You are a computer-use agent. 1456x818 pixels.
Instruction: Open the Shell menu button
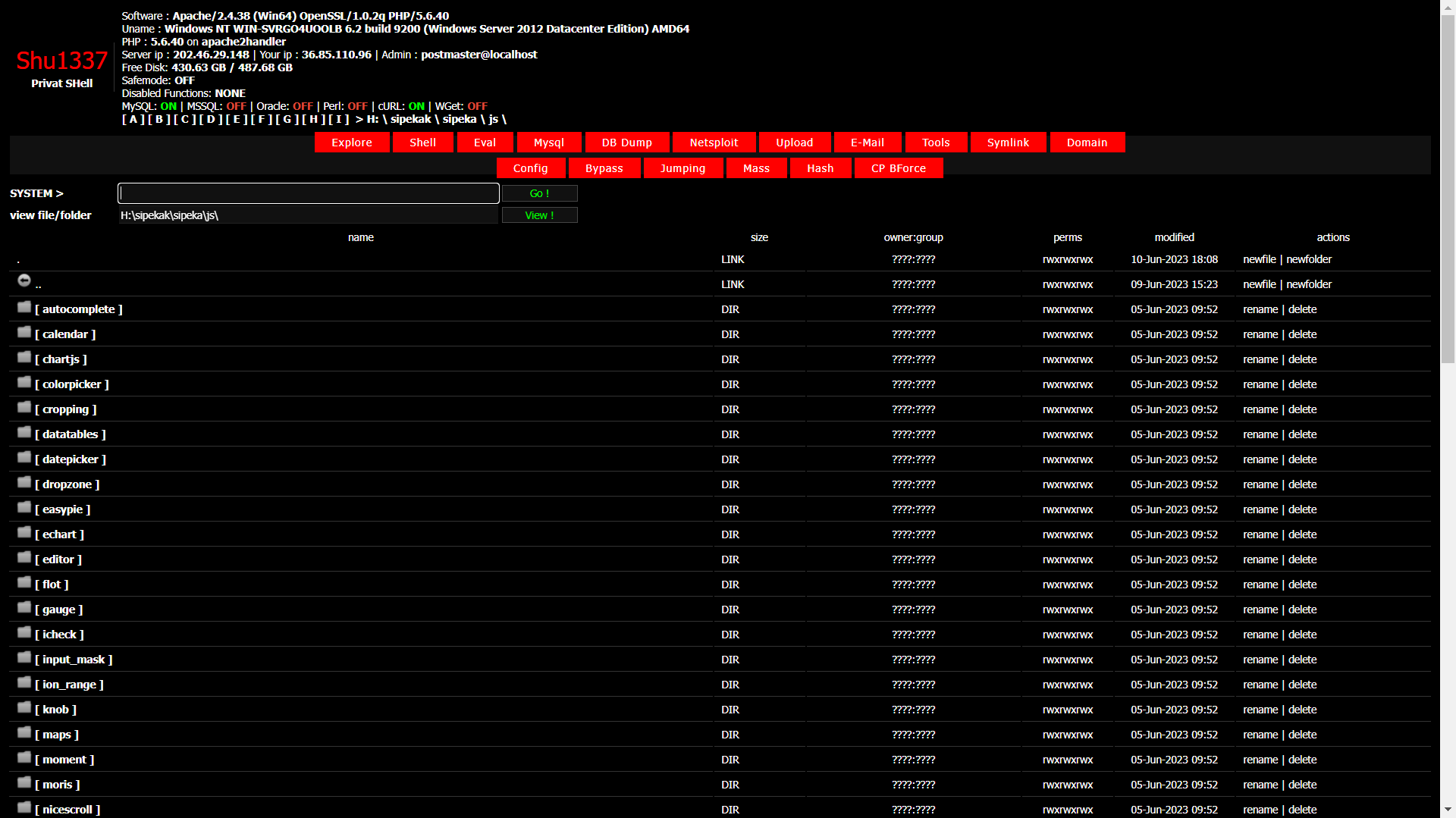click(x=423, y=143)
